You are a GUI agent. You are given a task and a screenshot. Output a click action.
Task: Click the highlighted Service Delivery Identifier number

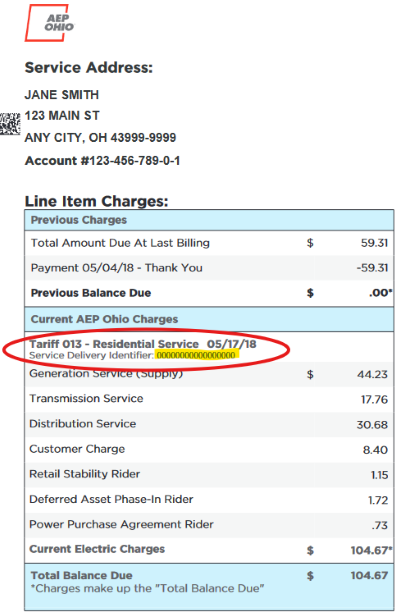196,355
